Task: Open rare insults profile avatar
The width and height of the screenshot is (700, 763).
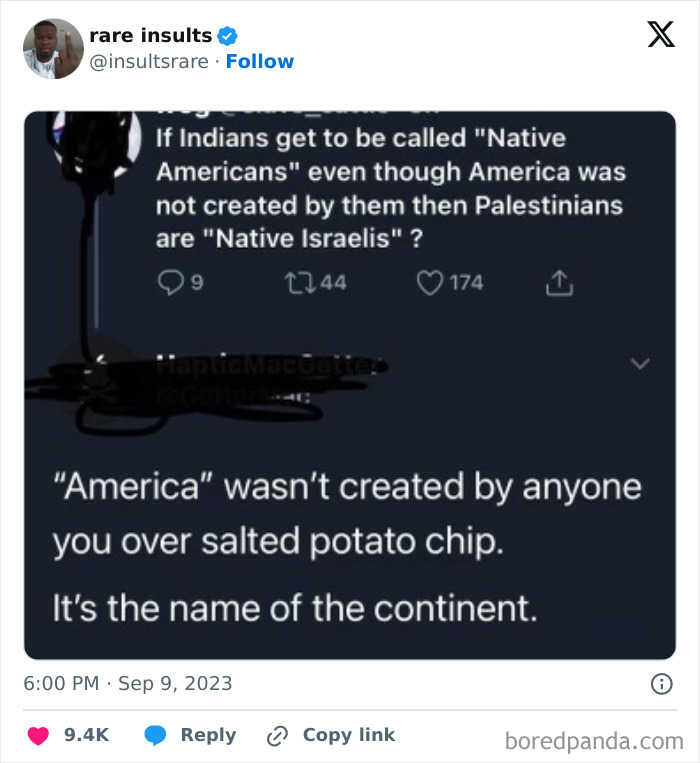Action: click(x=53, y=49)
